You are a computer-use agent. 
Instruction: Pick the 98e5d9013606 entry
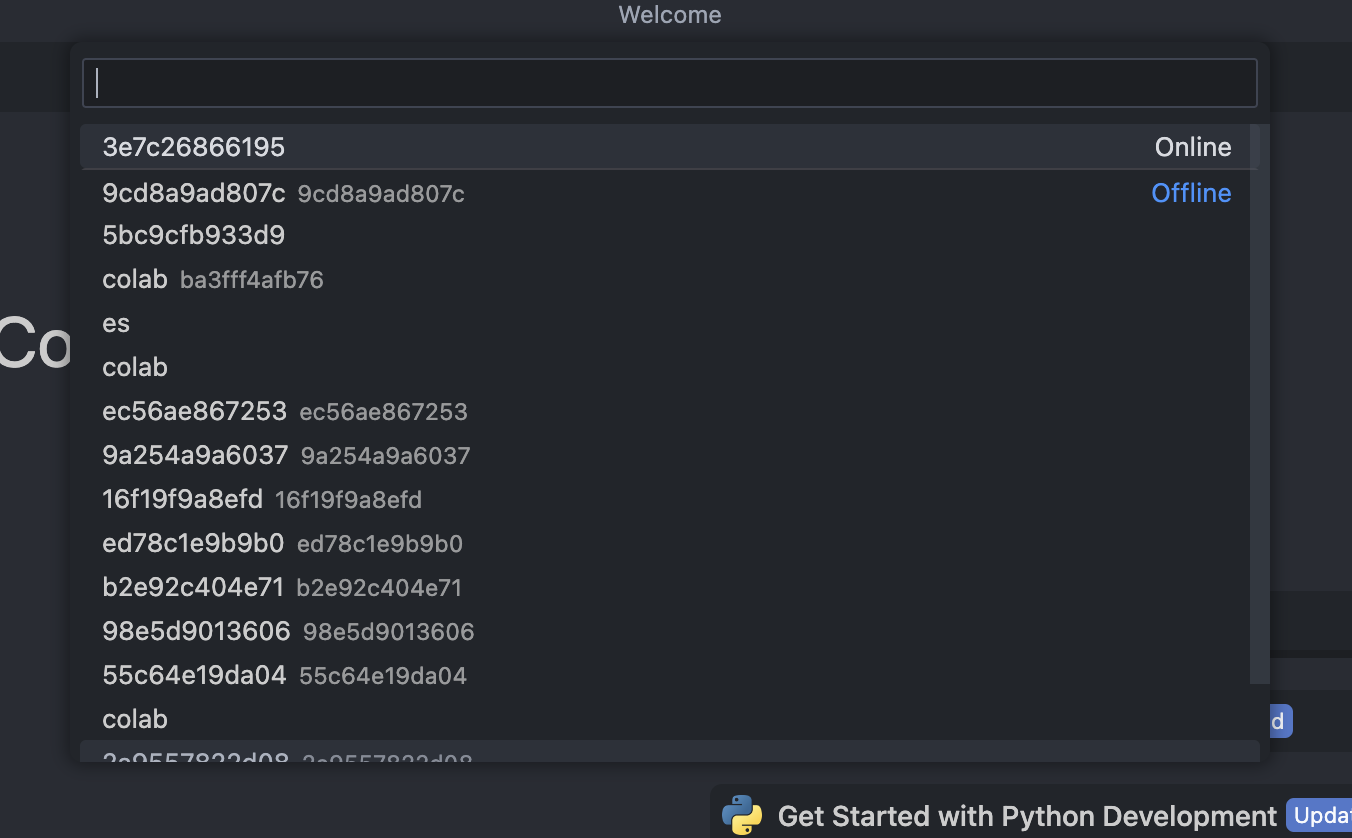196,631
